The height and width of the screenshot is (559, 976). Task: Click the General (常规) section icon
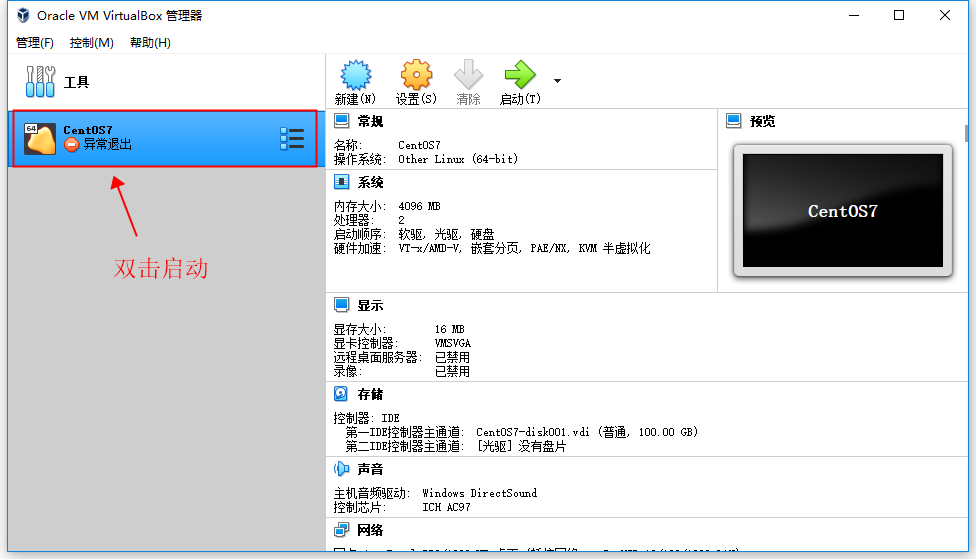(x=342, y=121)
